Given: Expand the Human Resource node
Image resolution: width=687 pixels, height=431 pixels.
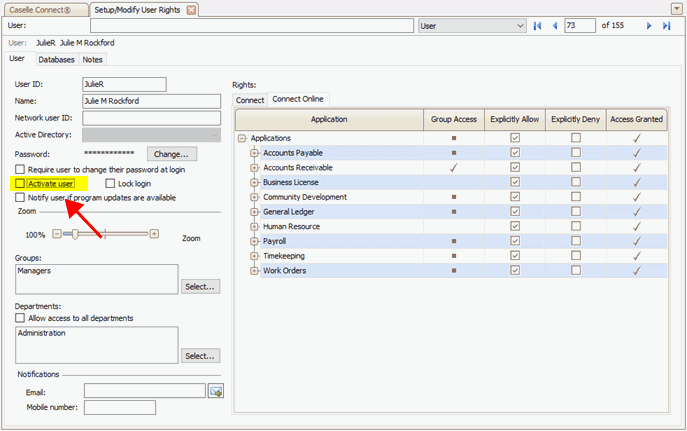Looking at the screenshot, I should click(254, 226).
